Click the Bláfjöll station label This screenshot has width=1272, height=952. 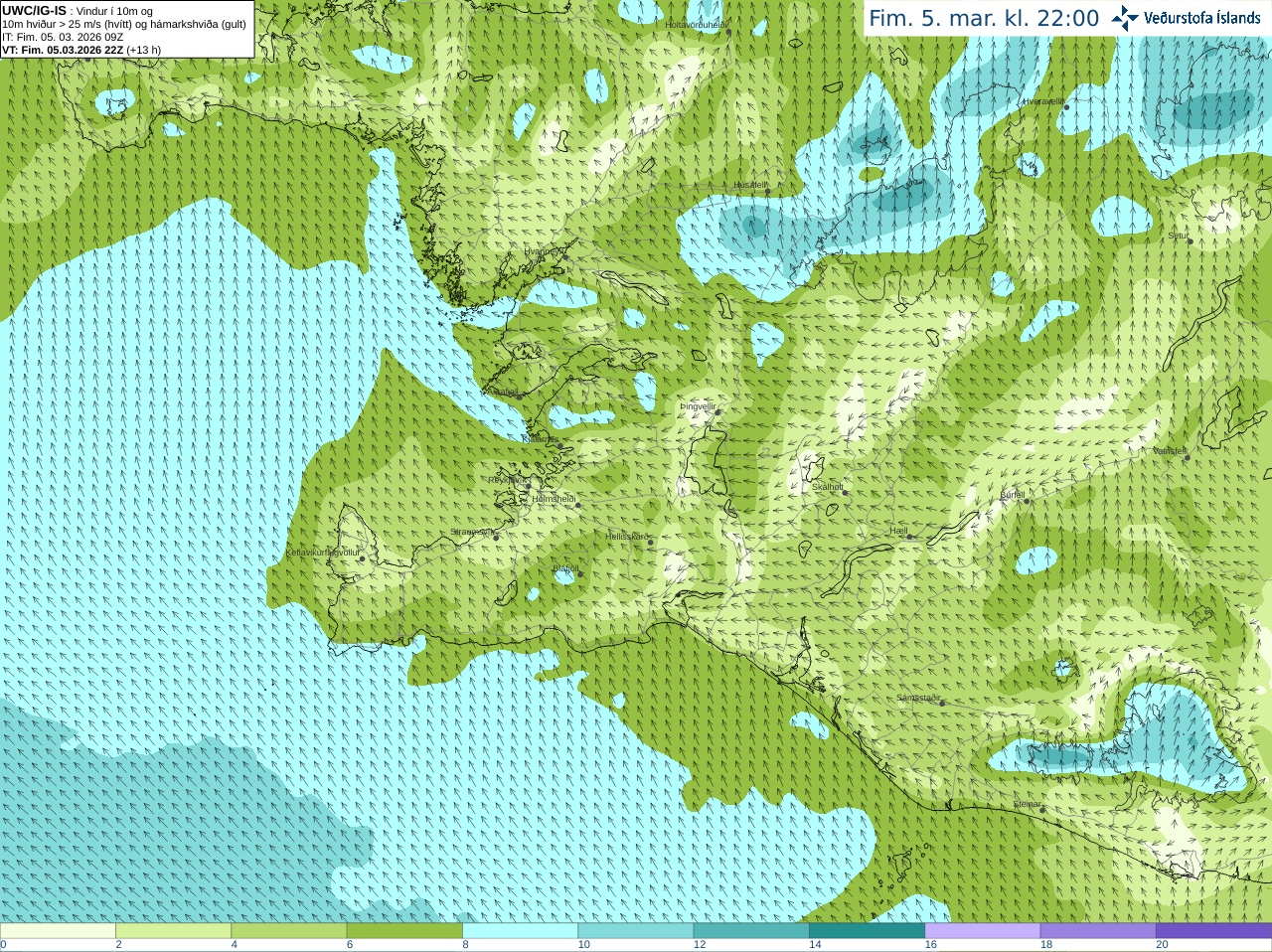pos(565,568)
